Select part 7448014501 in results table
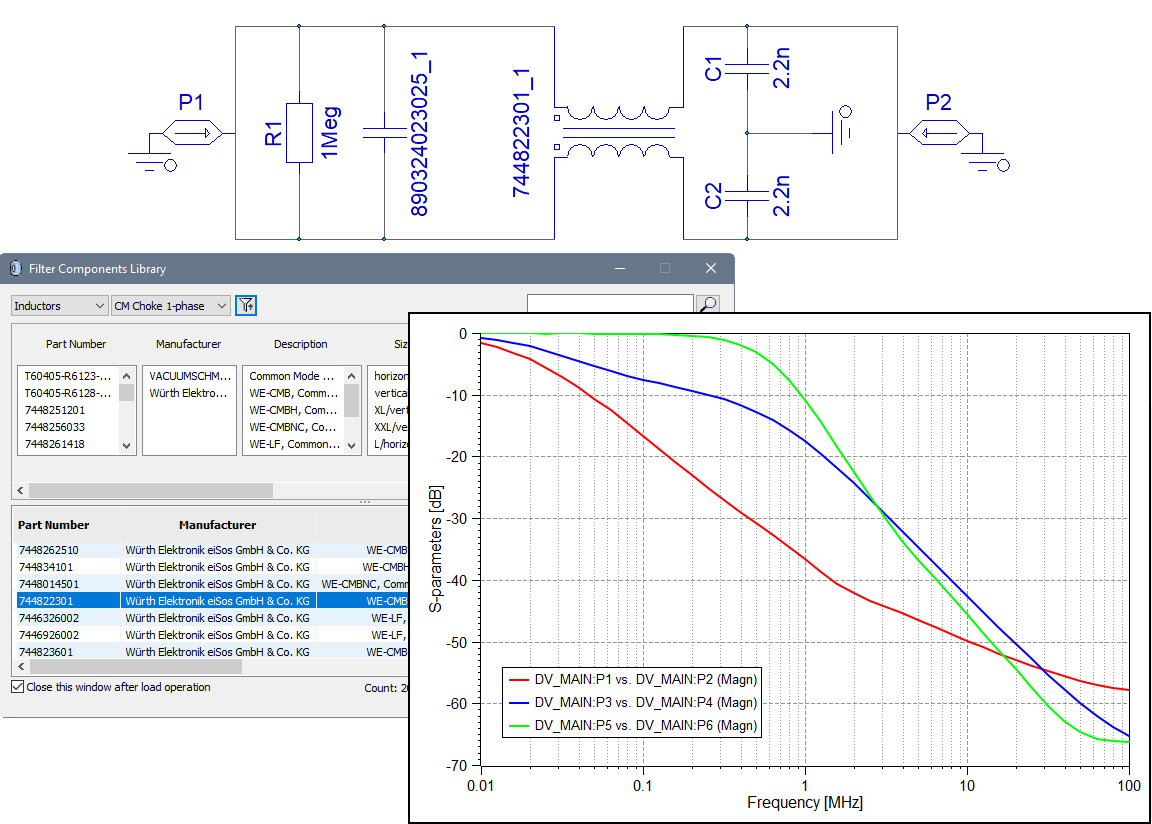1152x824 pixels. (x=48, y=583)
